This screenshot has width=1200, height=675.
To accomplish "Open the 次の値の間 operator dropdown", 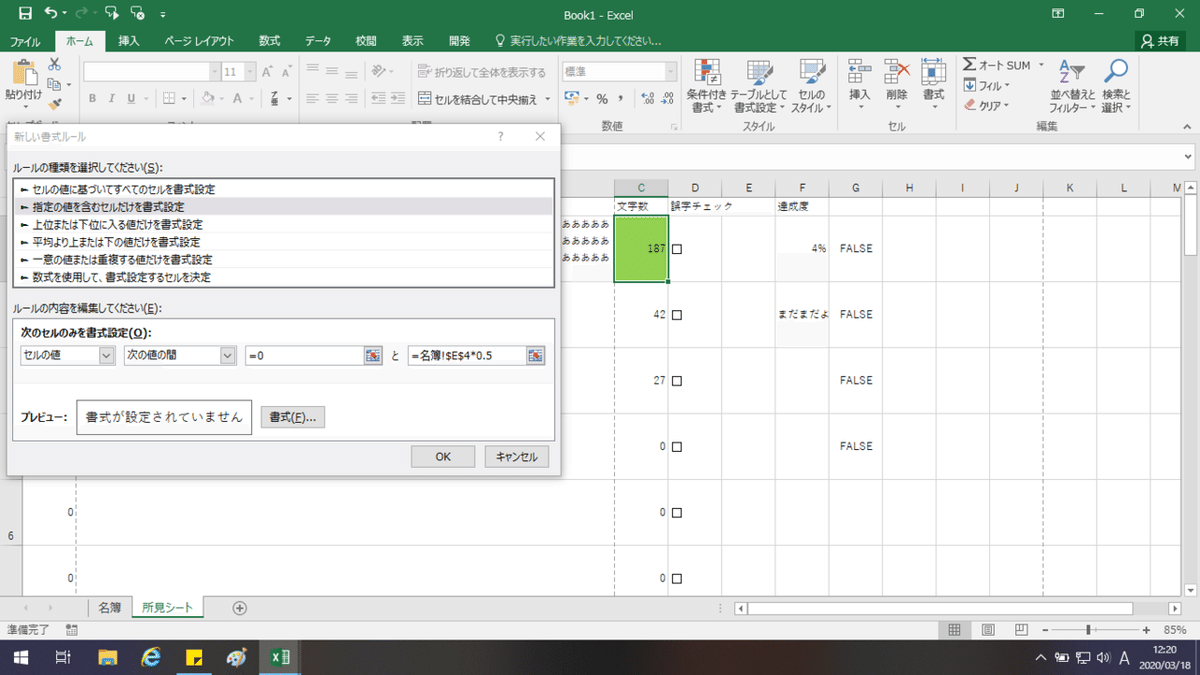I will pos(227,355).
